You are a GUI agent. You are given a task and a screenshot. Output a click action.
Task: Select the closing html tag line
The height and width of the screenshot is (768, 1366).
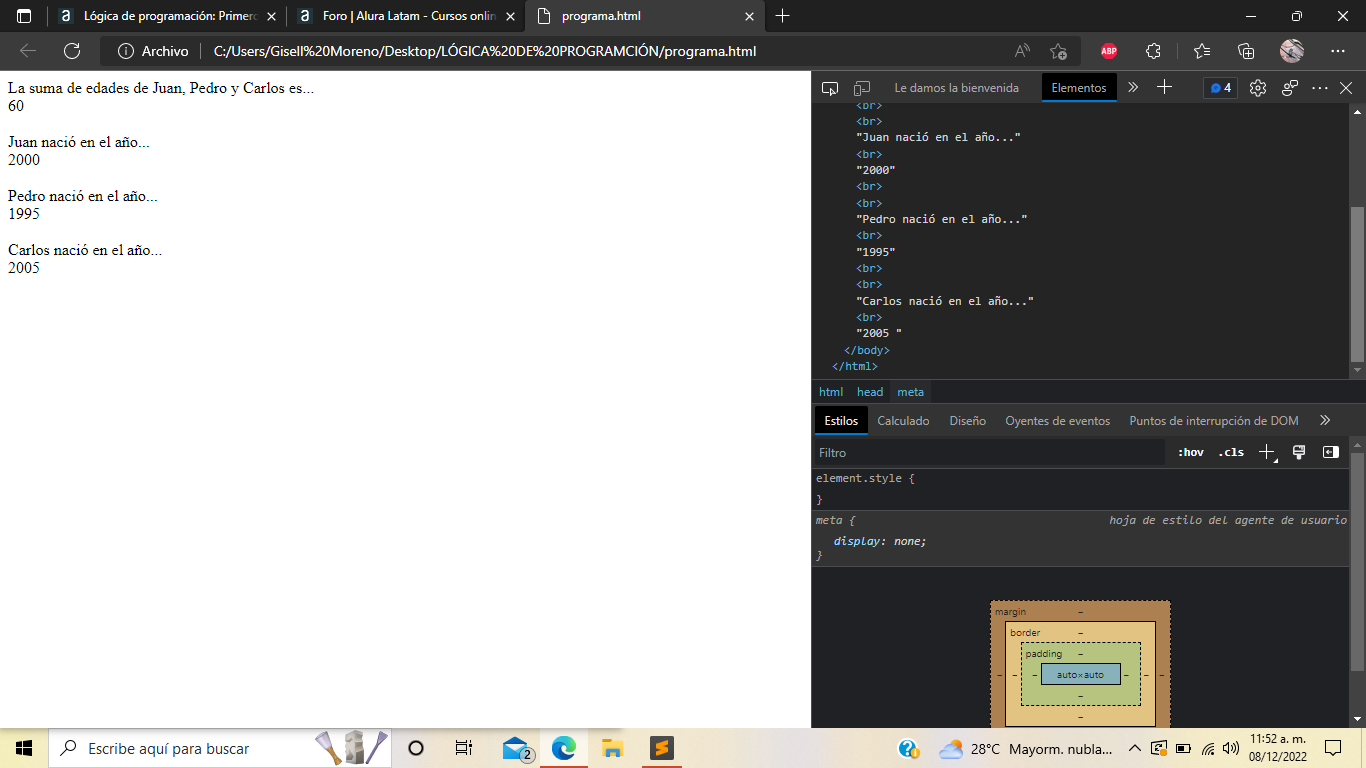[x=855, y=366]
